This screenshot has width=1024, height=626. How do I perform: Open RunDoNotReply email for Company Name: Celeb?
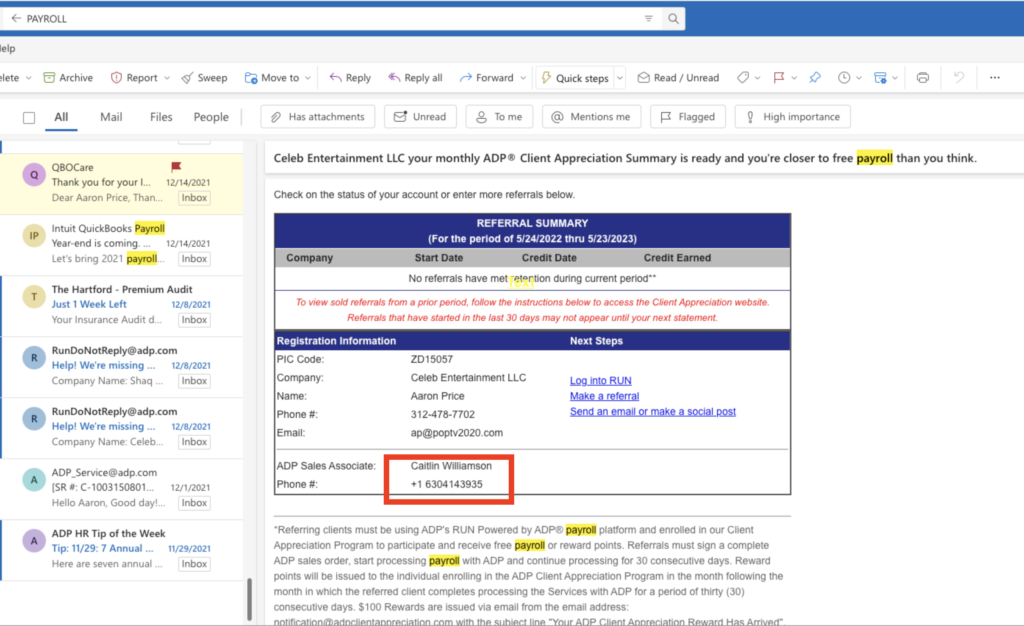[122, 427]
